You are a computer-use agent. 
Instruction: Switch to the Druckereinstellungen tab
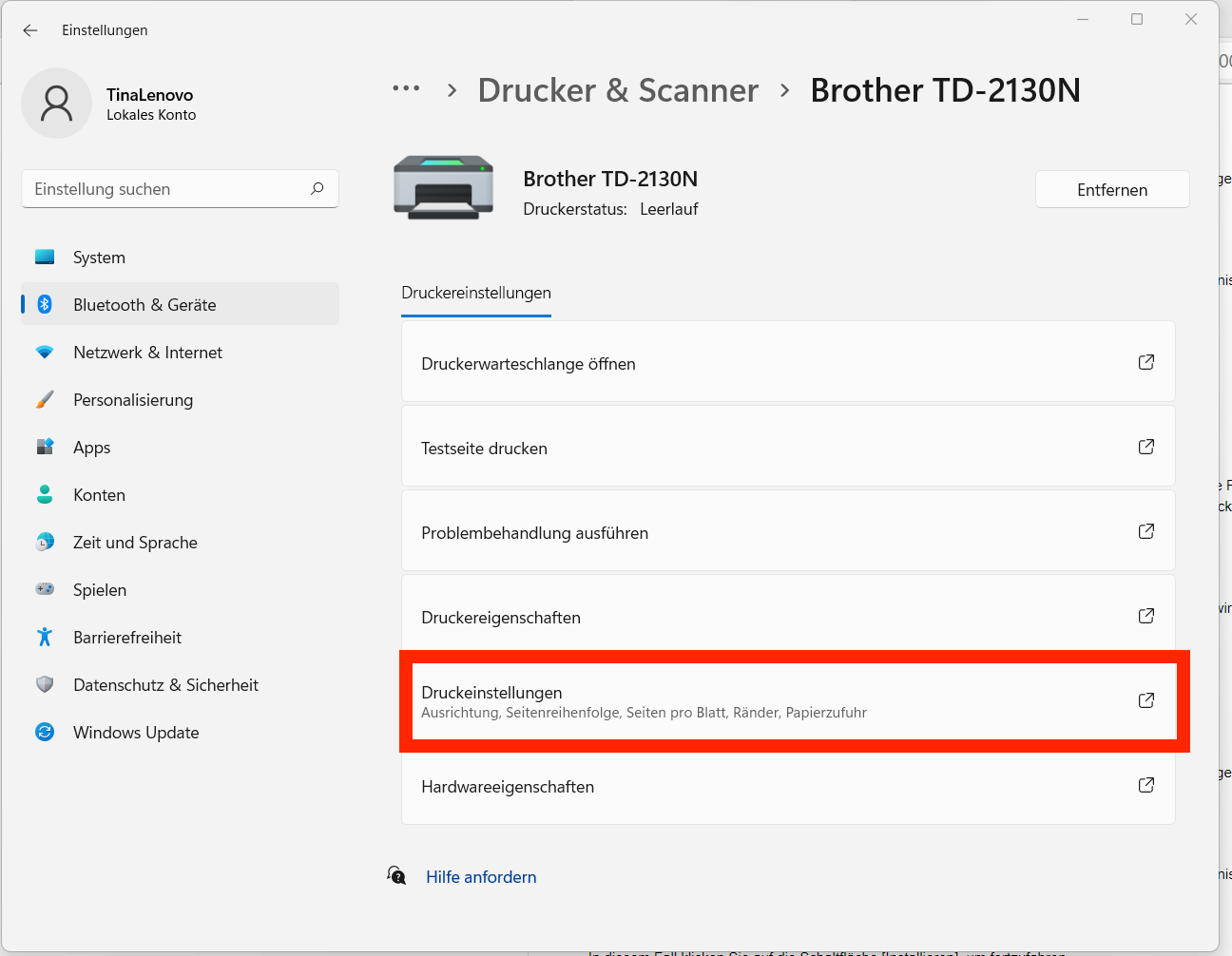click(x=476, y=293)
